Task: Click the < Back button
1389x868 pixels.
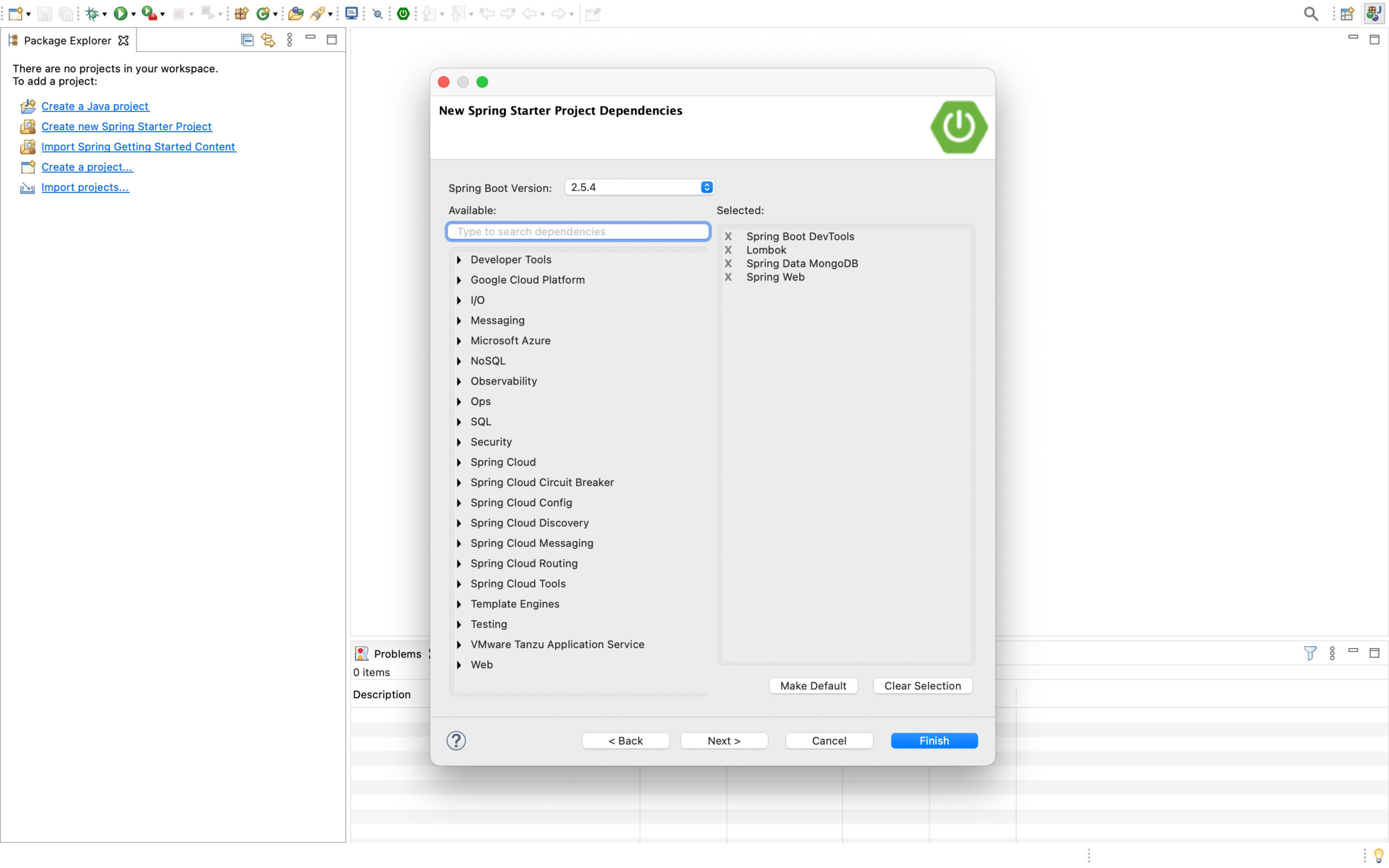Action: (x=626, y=741)
